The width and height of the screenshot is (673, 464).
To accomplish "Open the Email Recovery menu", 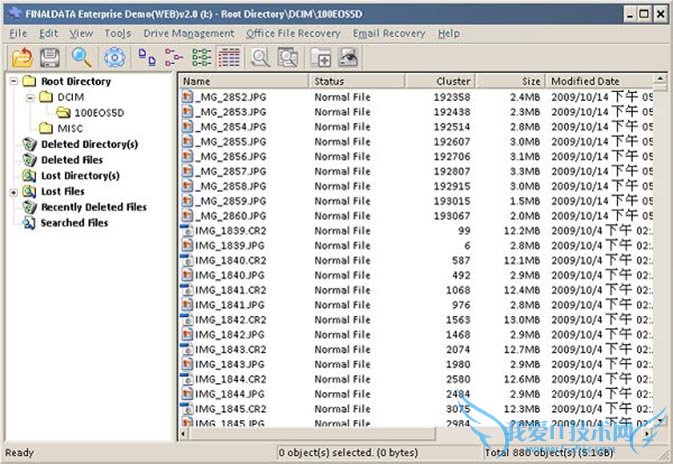I will [x=389, y=33].
